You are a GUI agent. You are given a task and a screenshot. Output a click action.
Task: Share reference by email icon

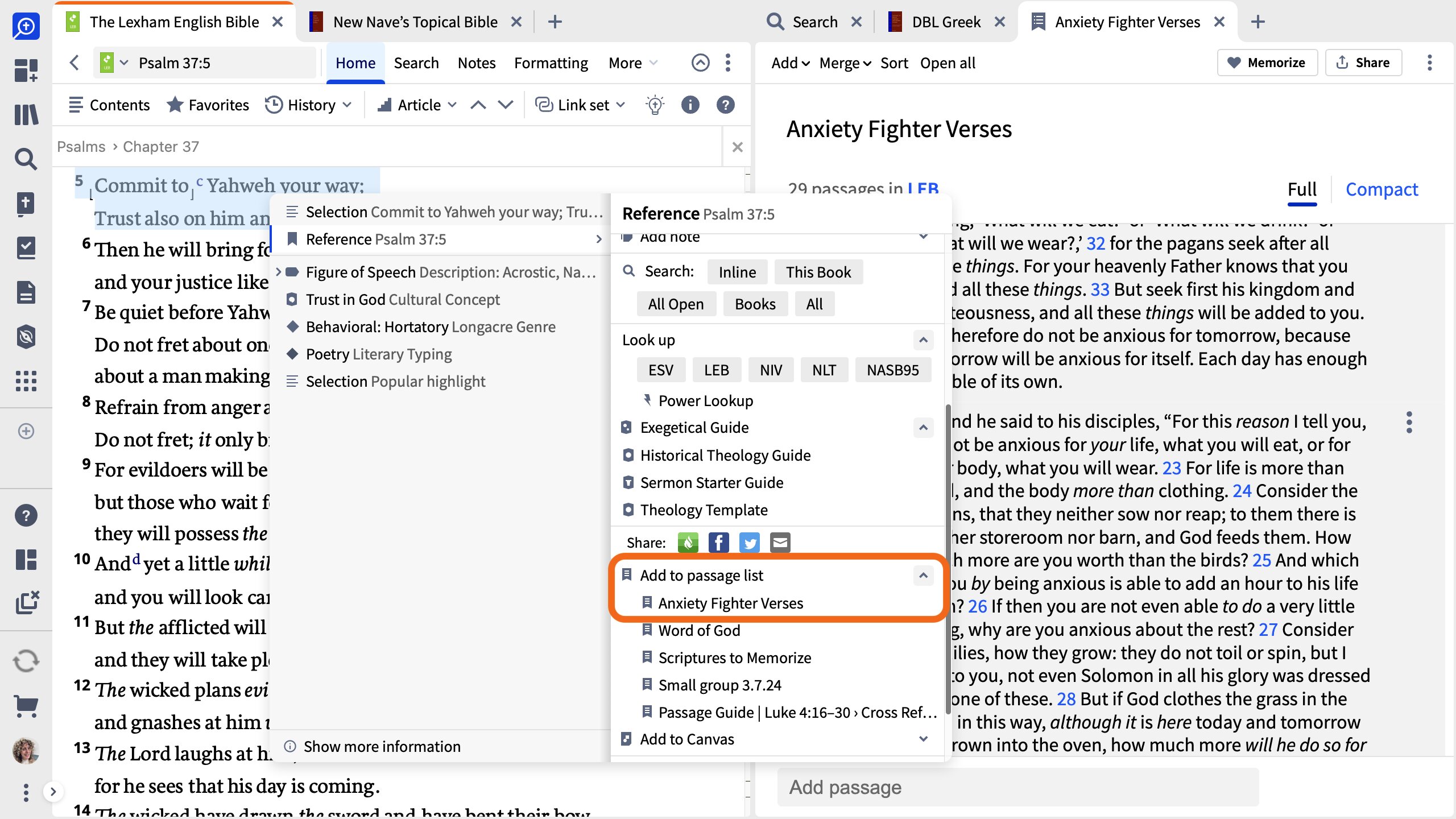(780, 543)
